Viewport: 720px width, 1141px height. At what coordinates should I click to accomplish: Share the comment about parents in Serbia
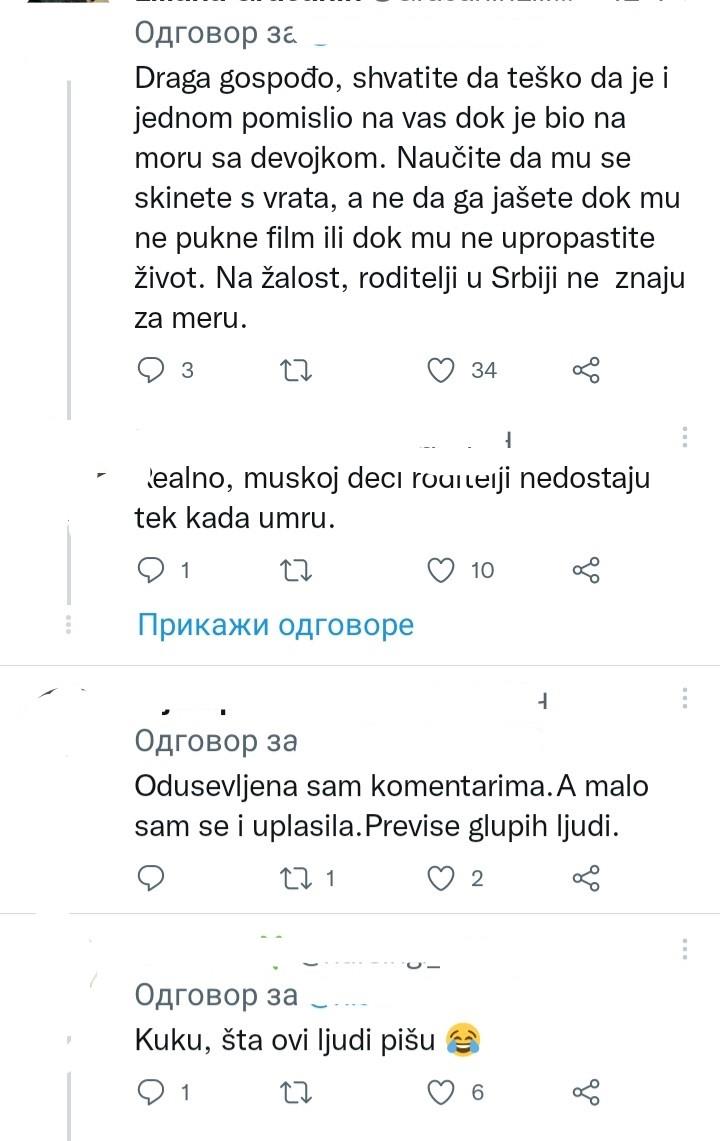click(x=586, y=370)
